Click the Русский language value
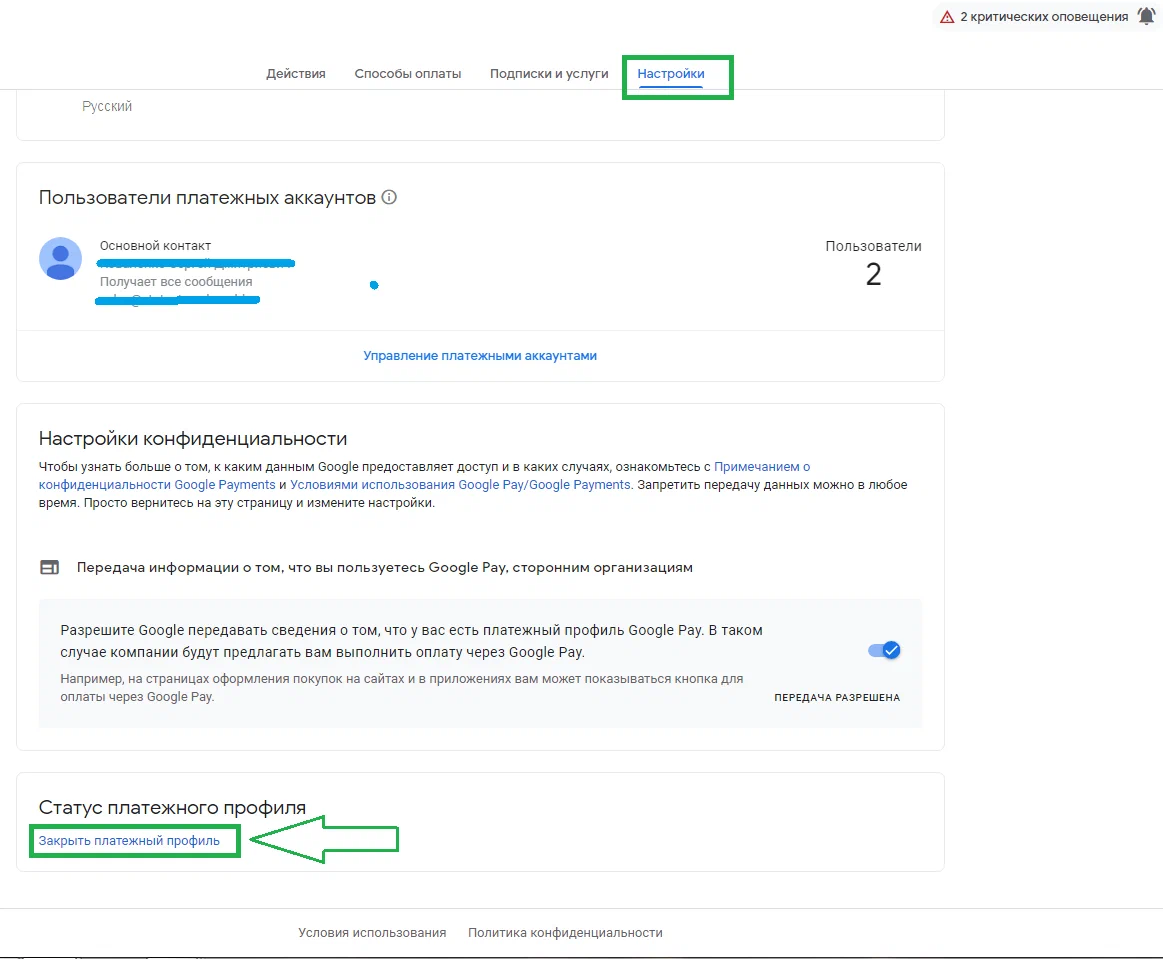The height and width of the screenshot is (959, 1163). pyautogui.click(x=107, y=106)
